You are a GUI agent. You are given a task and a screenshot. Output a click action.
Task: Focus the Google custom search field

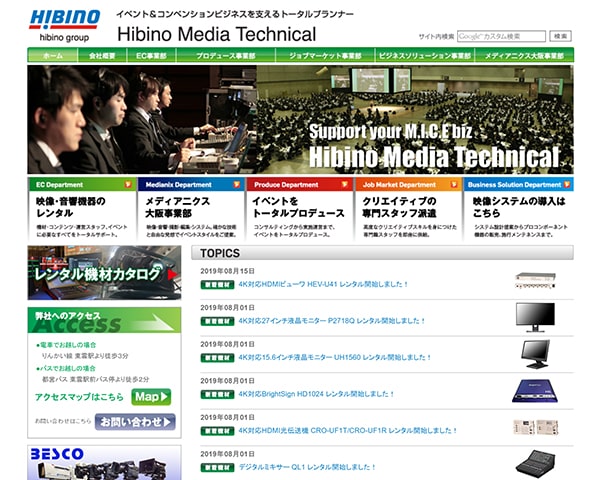pos(501,36)
